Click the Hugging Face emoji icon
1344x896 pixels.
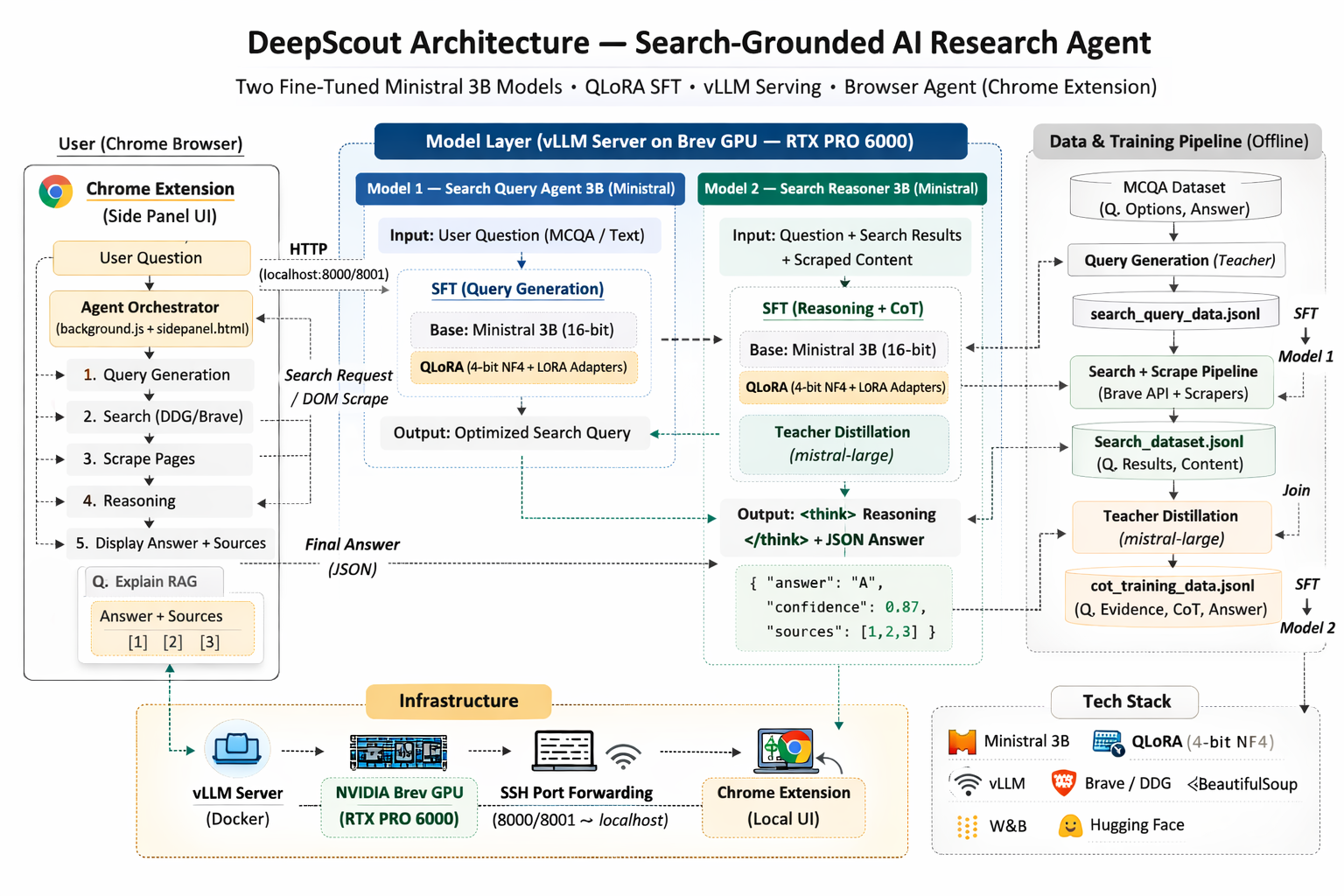(1069, 825)
